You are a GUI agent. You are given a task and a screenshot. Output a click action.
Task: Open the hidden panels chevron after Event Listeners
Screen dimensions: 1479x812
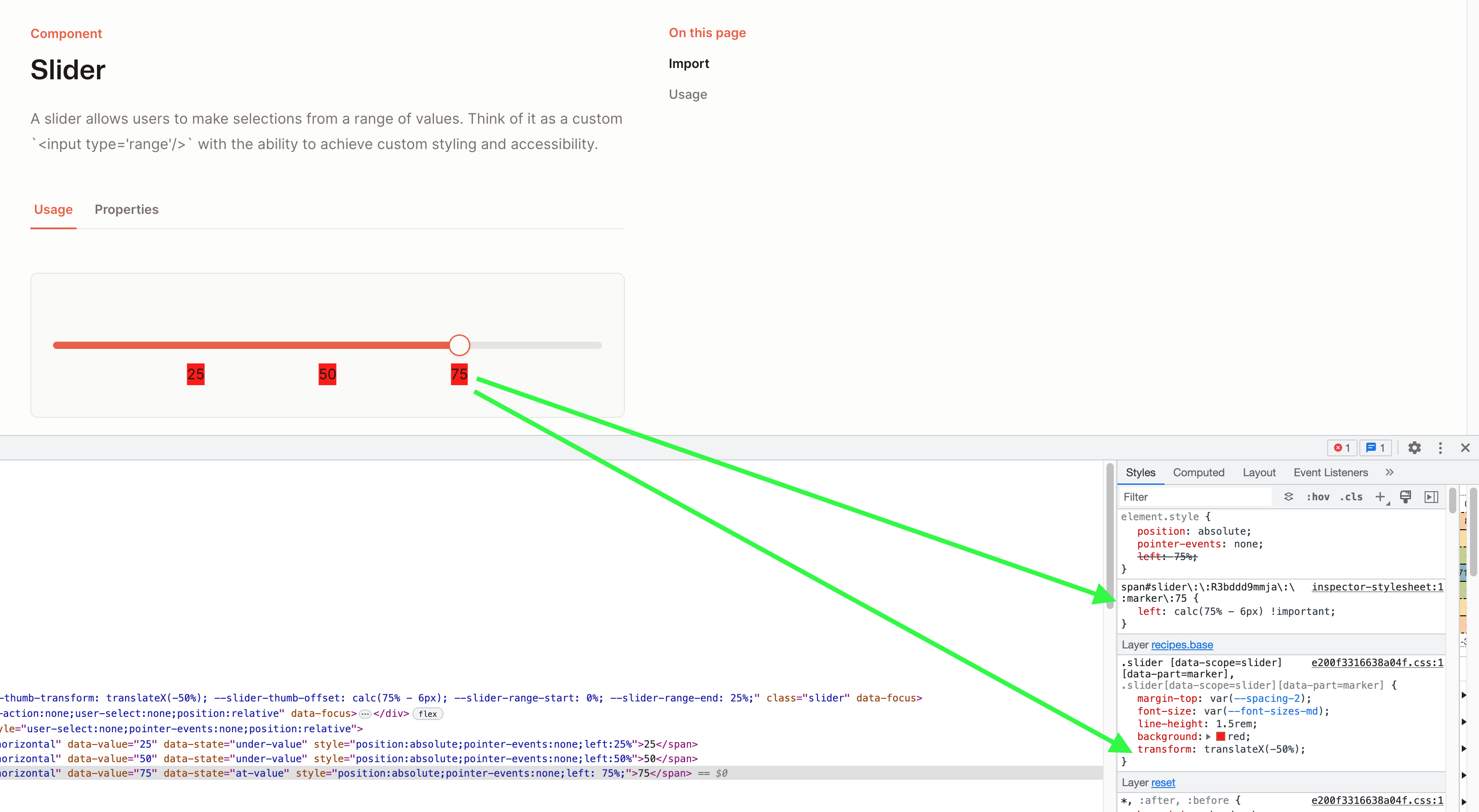tap(1390, 472)
